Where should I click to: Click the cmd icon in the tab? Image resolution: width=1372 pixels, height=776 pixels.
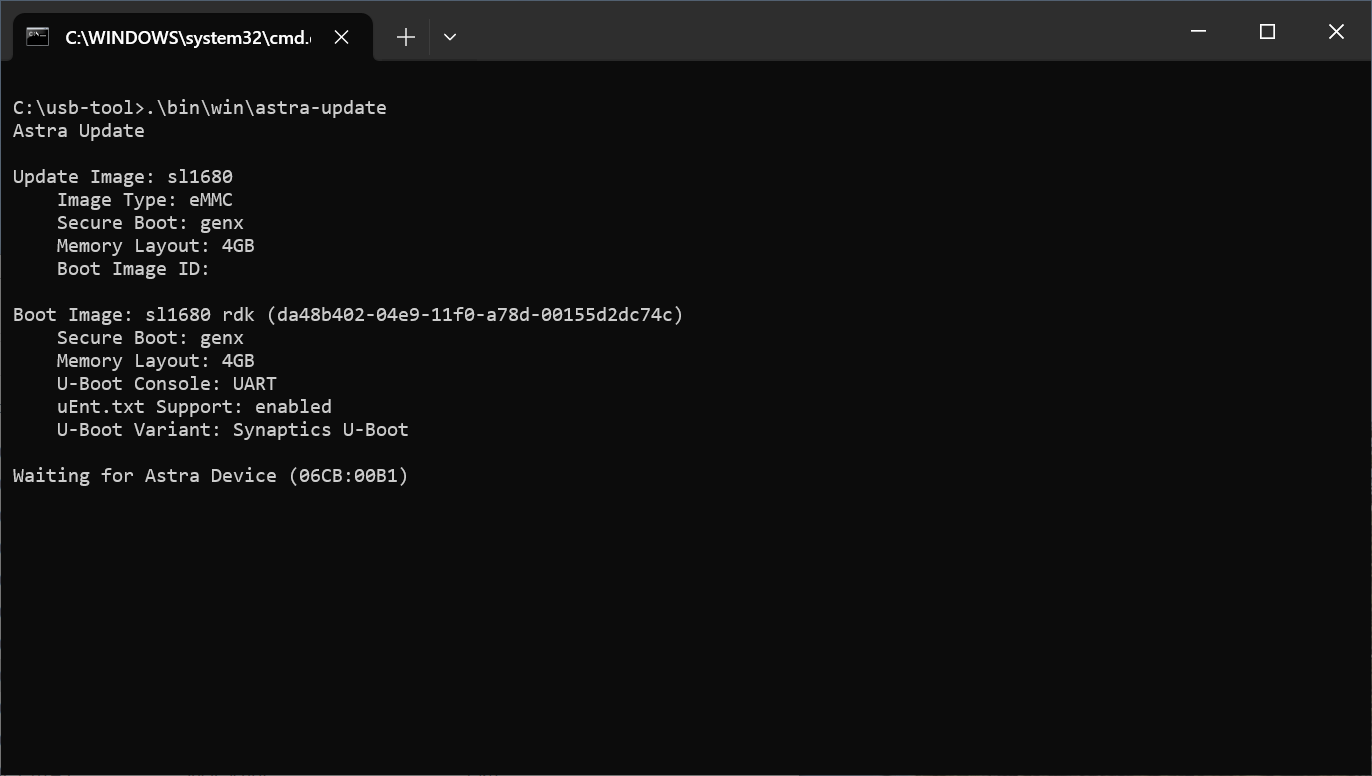pyautogui.click(x=37, y=37)
